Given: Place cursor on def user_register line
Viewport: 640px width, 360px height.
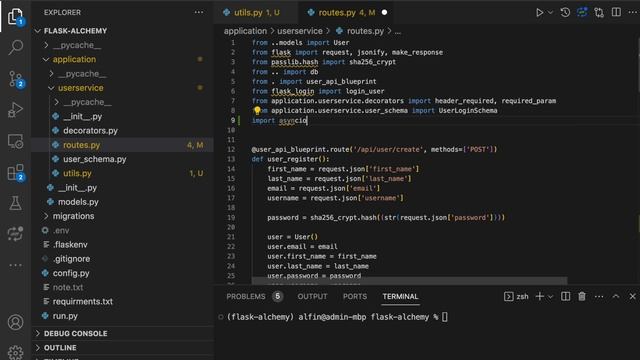Looking at the screenshot, I should pyautogui.click(x=291, y=159).
